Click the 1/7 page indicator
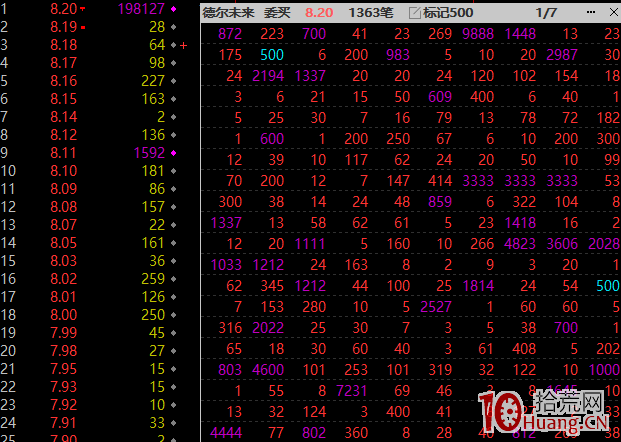 coord(546,13)
